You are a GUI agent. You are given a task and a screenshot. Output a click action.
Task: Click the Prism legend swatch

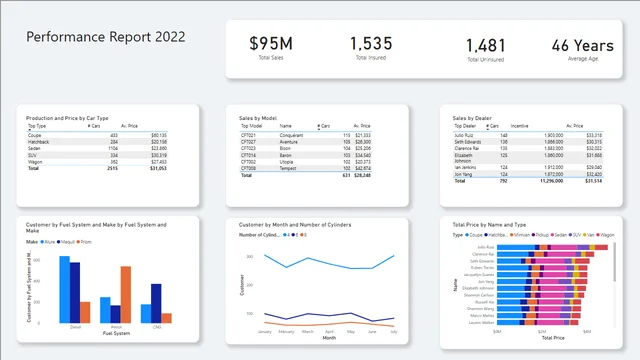coord(78,242)
